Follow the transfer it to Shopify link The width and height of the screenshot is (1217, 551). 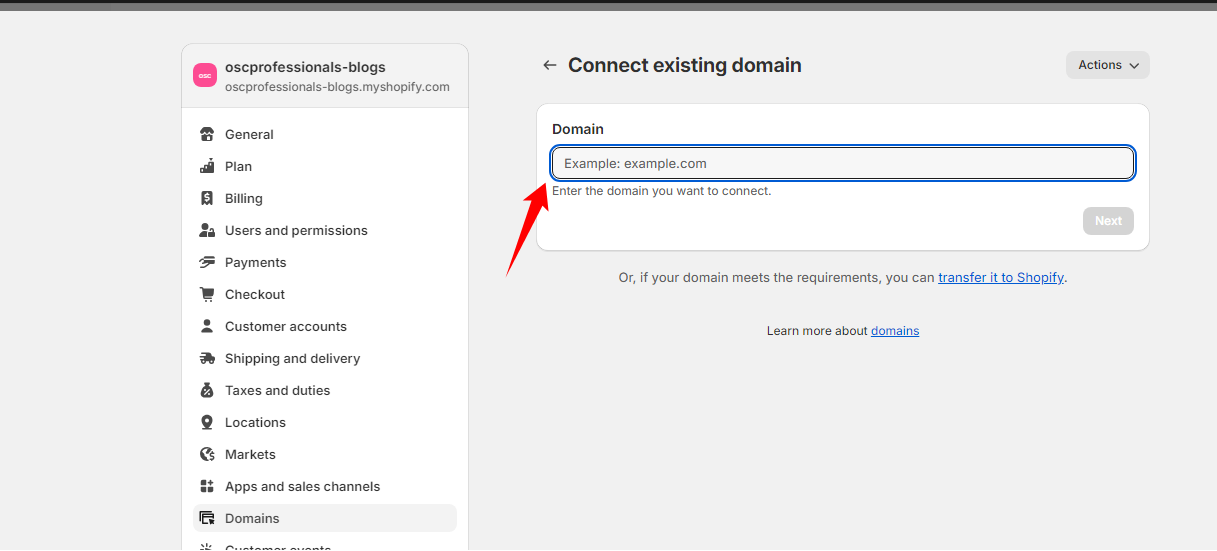(1000, 277)
